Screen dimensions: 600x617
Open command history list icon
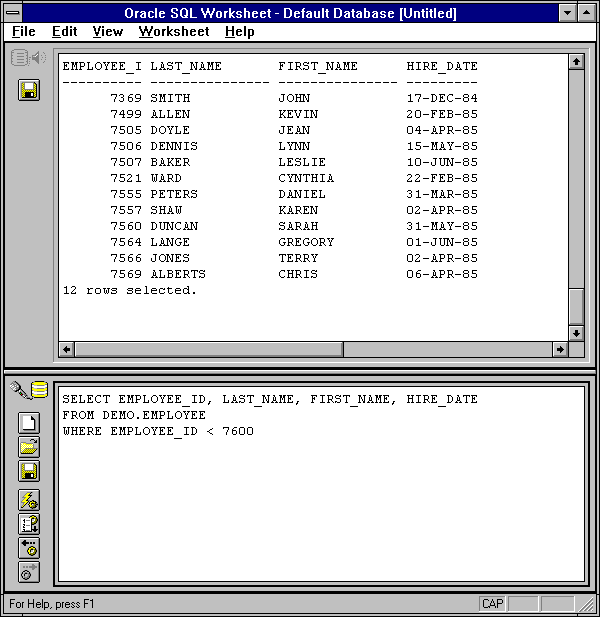29,524
